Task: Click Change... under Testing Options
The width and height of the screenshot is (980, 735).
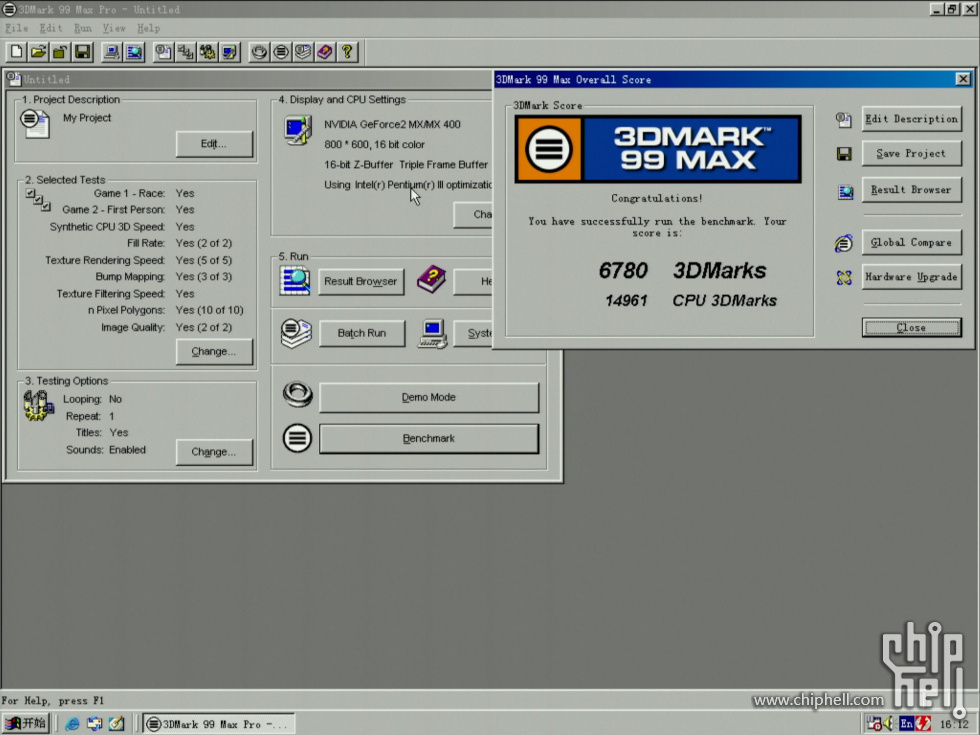Action: pos(214,452)
